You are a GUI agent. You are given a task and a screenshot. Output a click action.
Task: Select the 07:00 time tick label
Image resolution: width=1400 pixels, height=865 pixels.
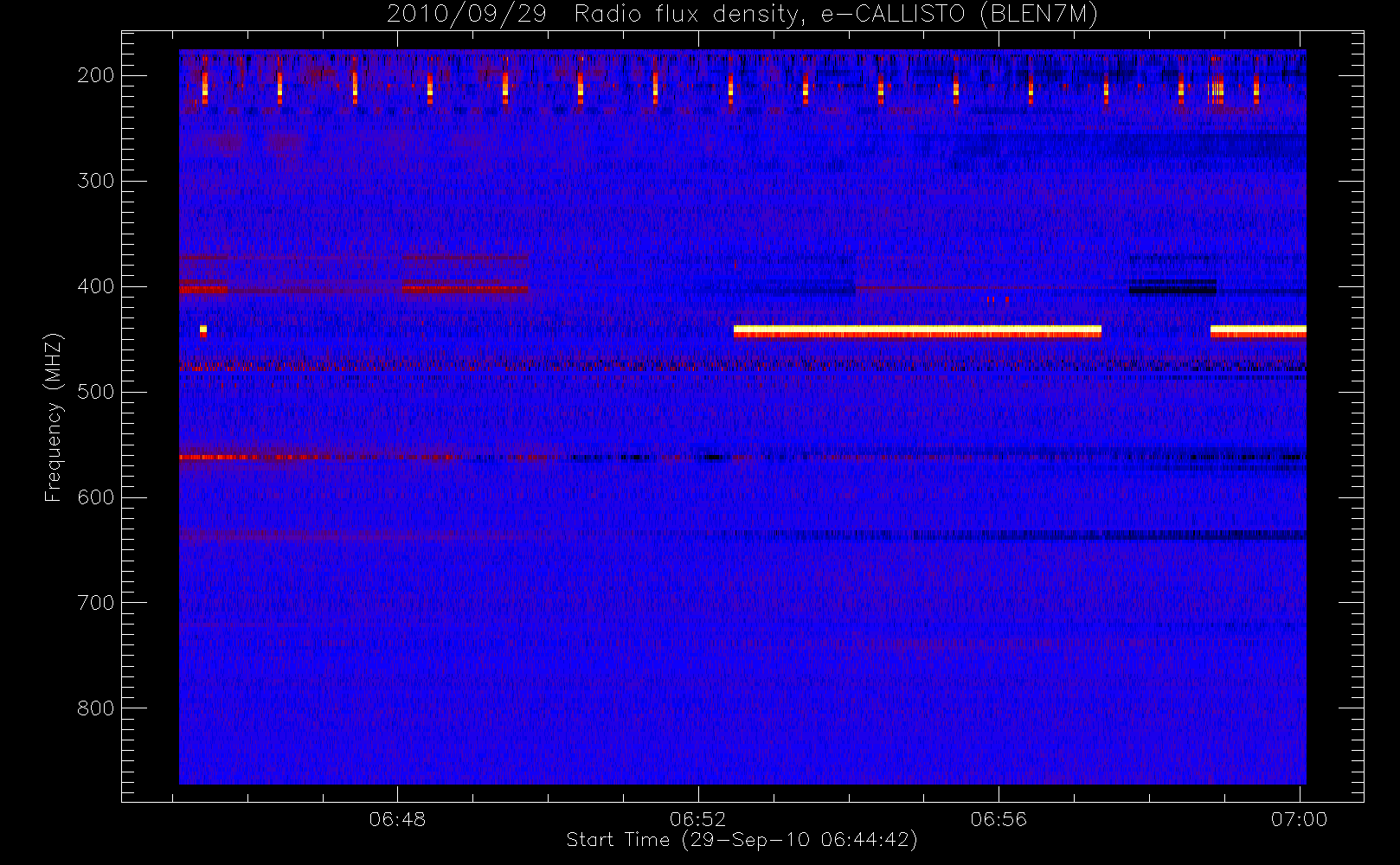pos(1299,819)
